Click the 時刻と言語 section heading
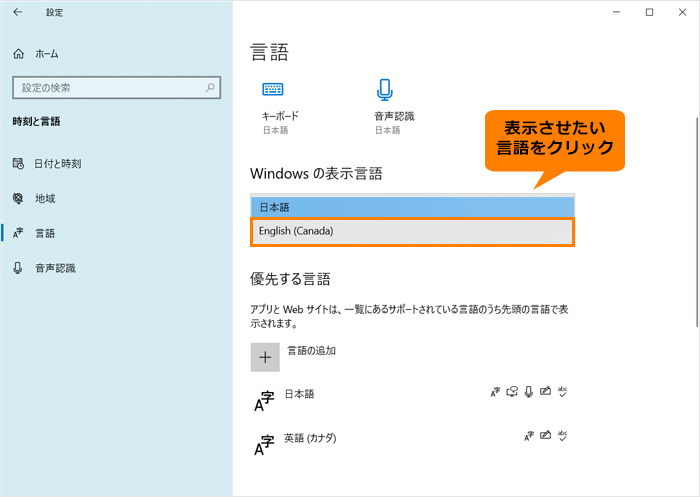Viewport: 700px width, 497px height. pyautogui.click(x=36, y=121)
